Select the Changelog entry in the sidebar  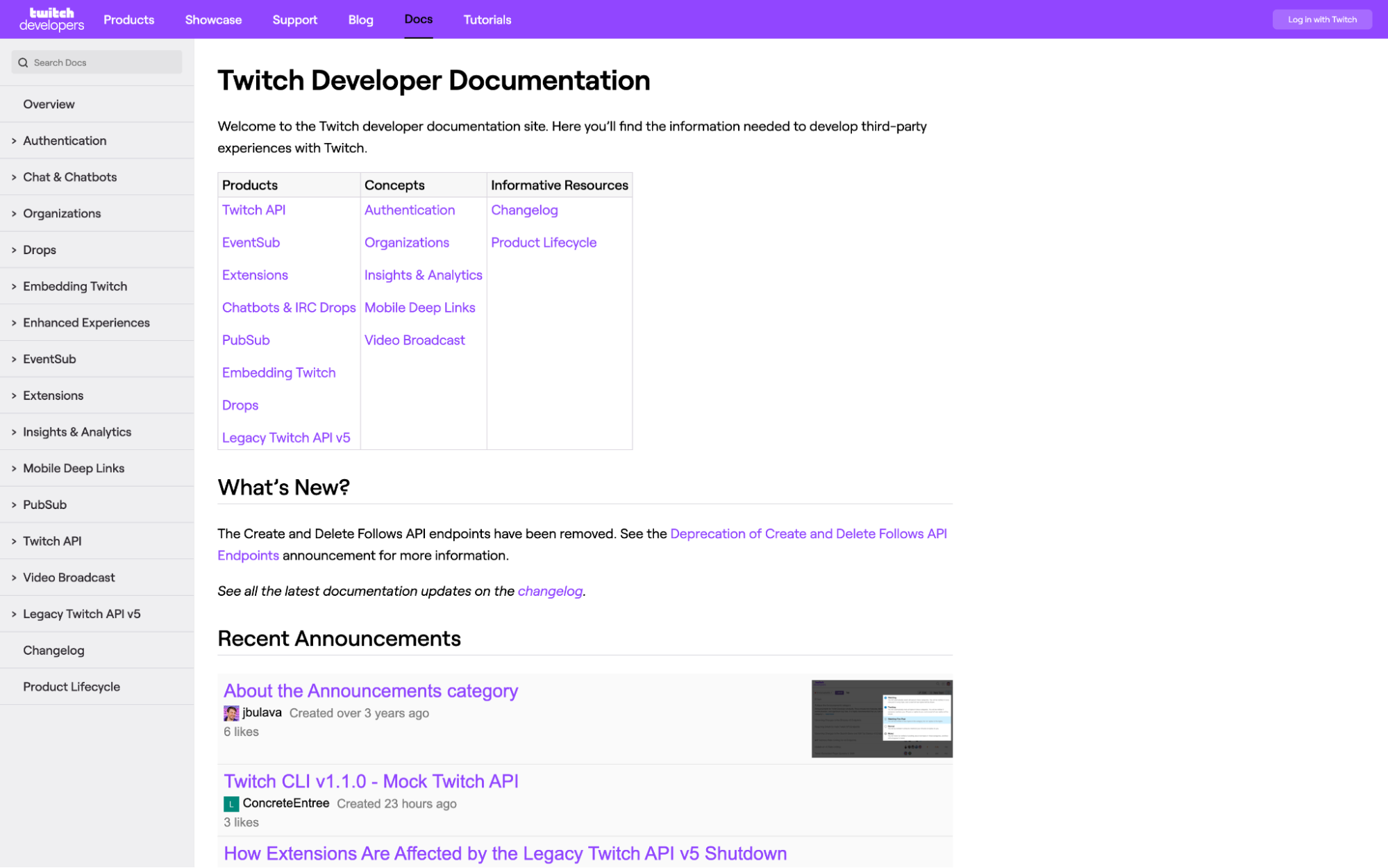[54, 650]
